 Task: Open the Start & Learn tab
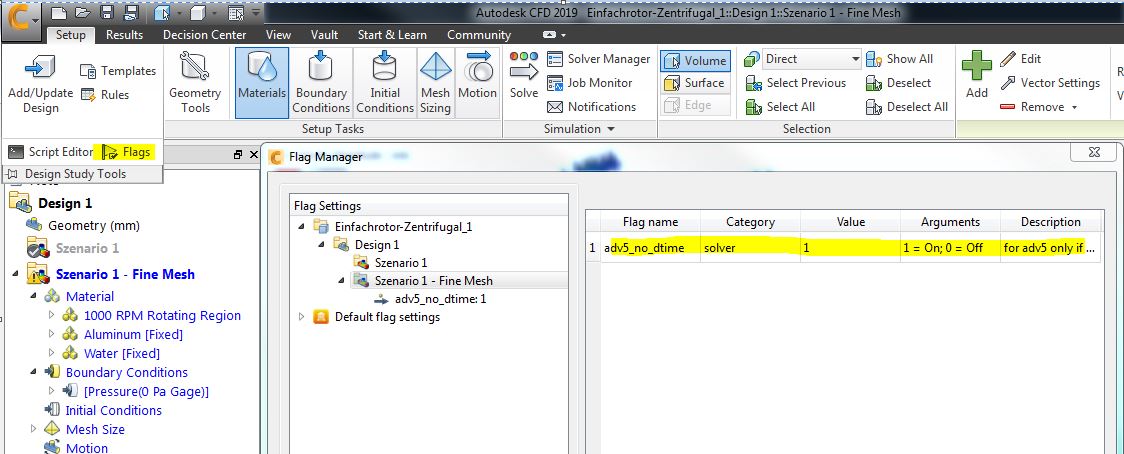(x=391, y=34)
